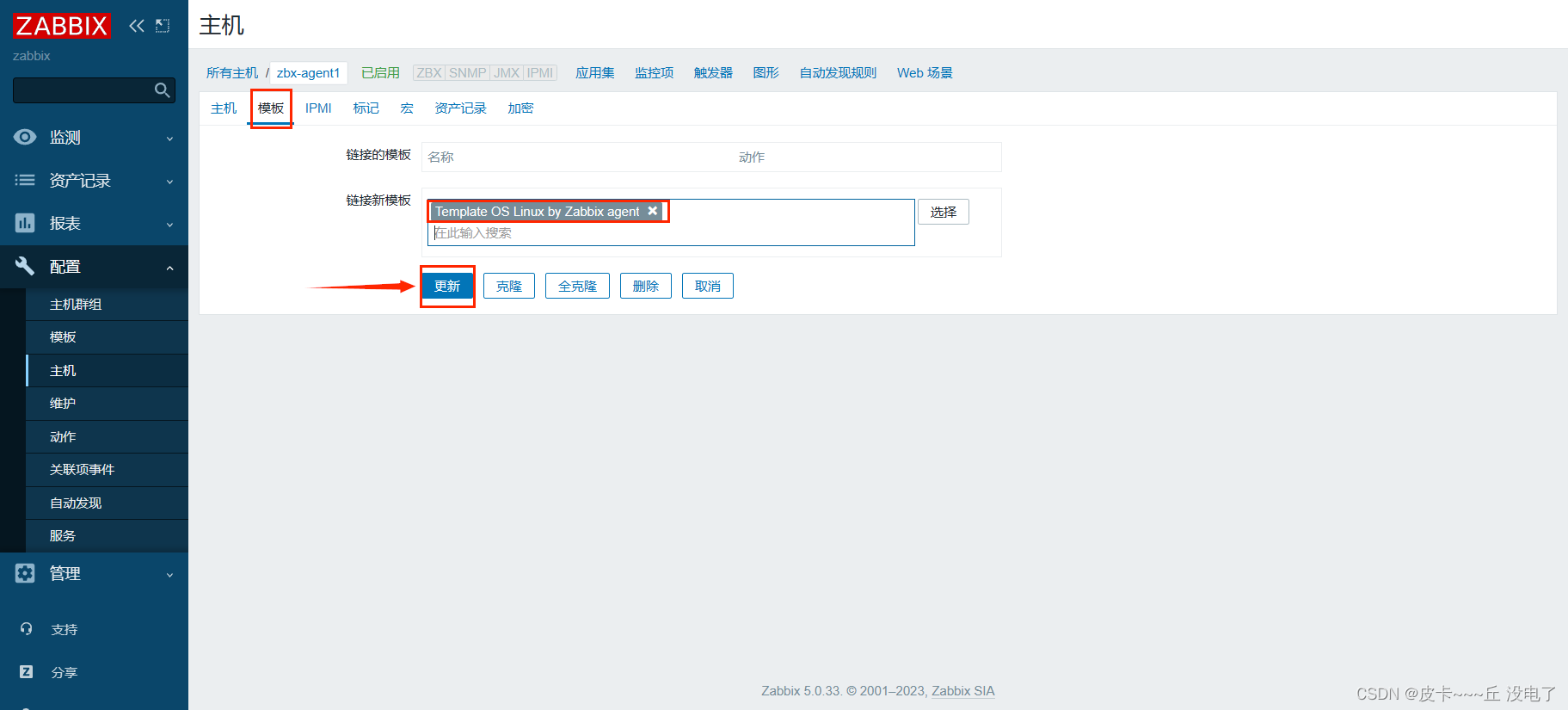Open the Zabbix SIA footer link
This screenshot has height=710, width=1568.
click(x=963, y=690)
